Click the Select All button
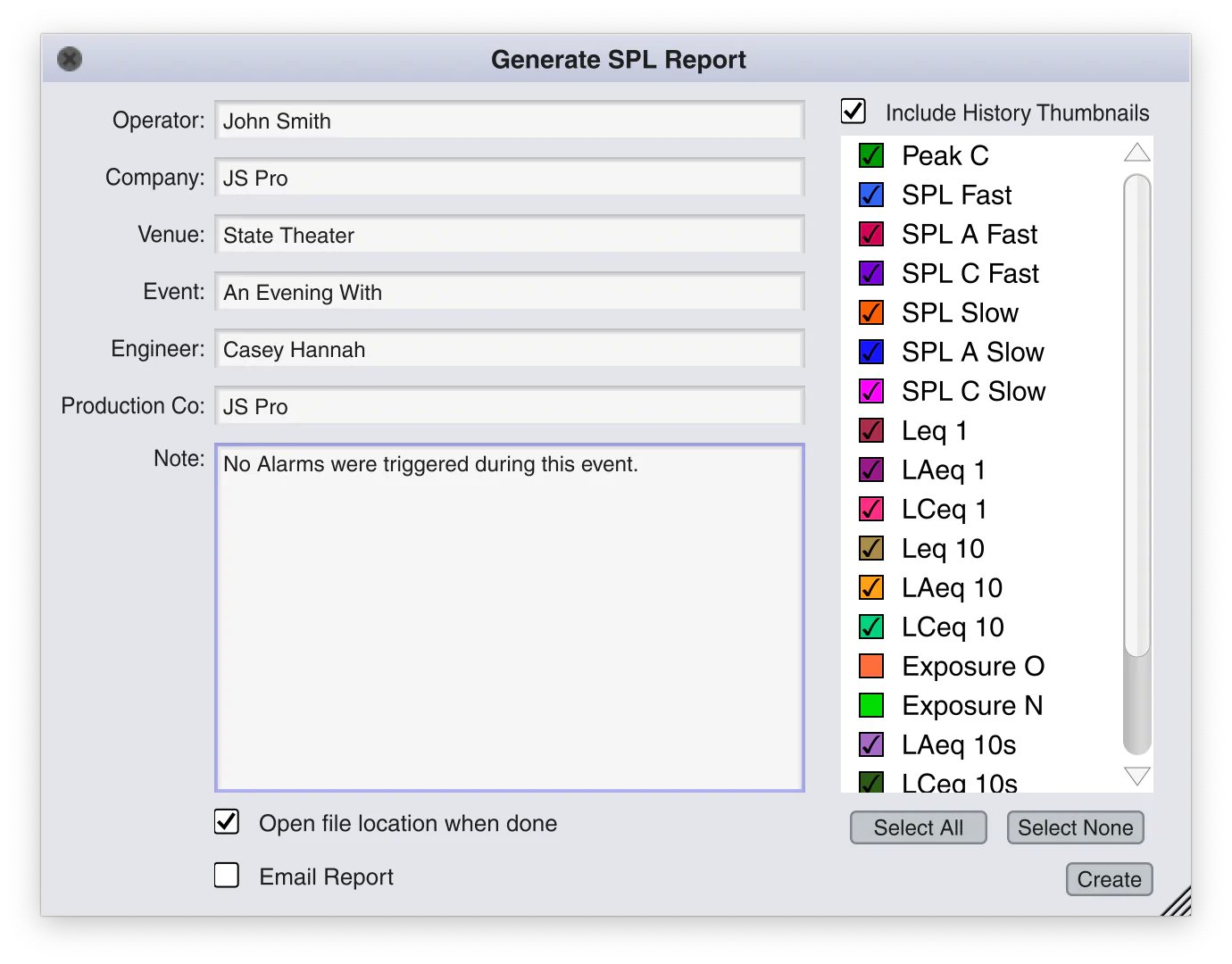 tap(918, 827)
